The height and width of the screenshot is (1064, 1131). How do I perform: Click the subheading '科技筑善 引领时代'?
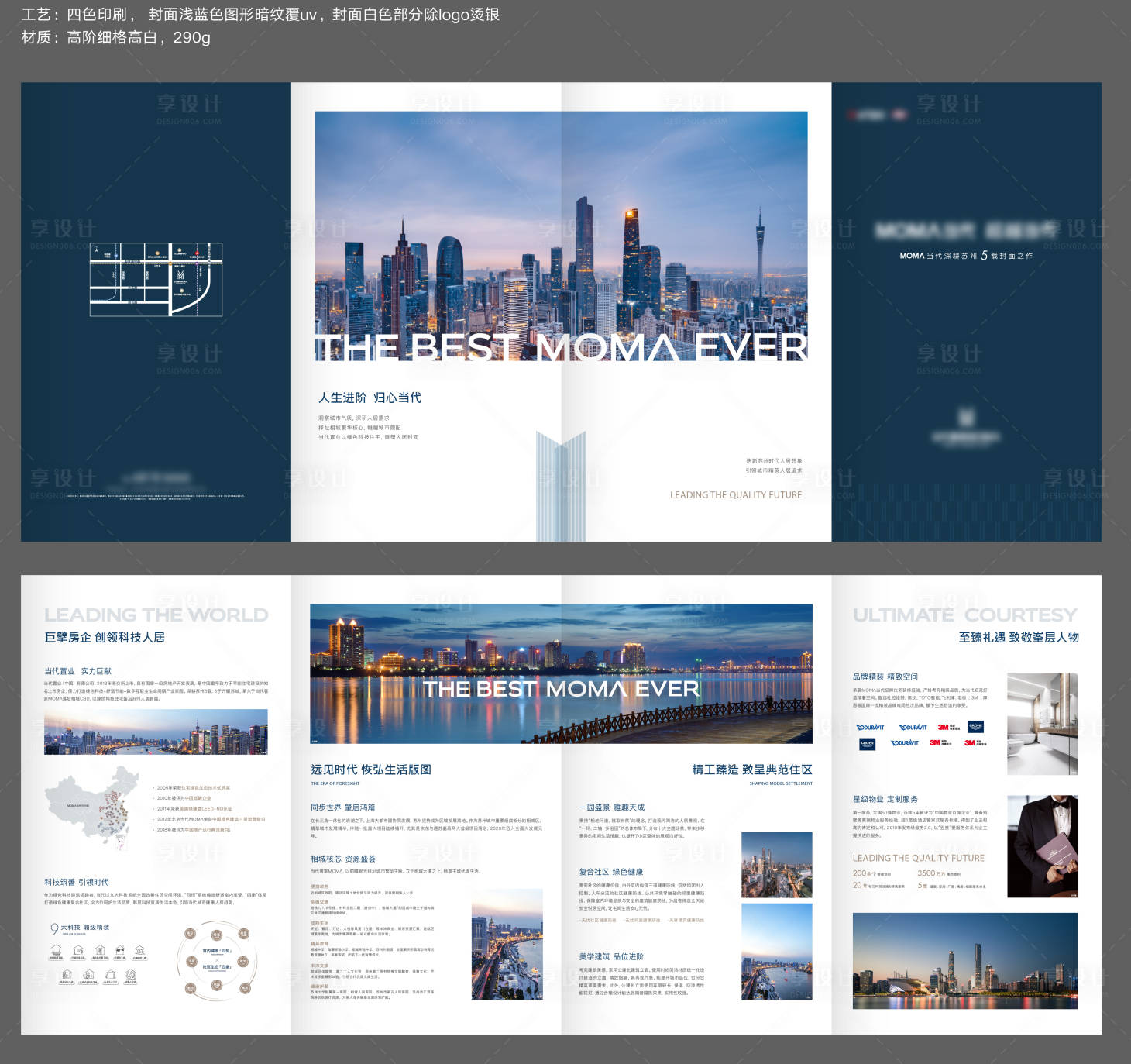click(77, 882)
